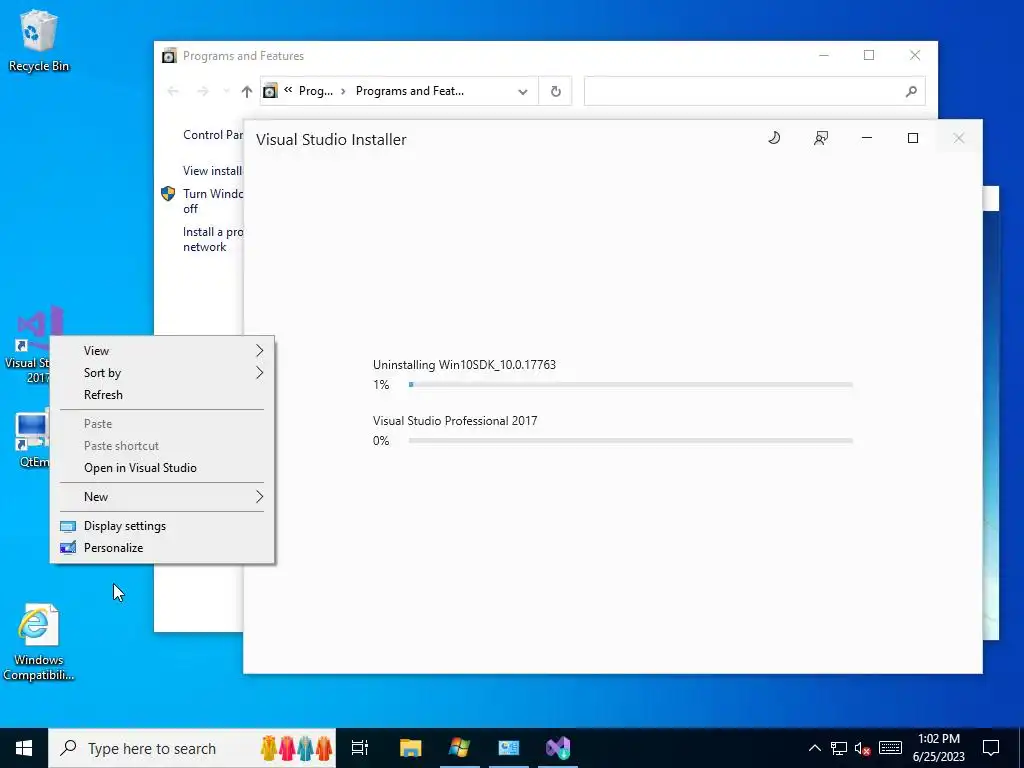Minimize the Visual Studio Installer window
This screenshot has height=768, width=1024.
[x=867, y=138]
